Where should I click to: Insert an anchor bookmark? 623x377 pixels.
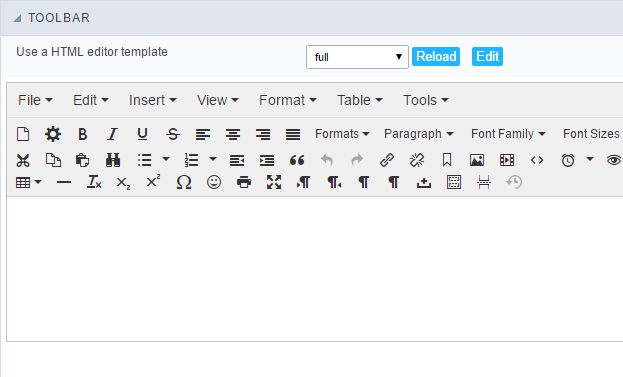coord(447,160)
